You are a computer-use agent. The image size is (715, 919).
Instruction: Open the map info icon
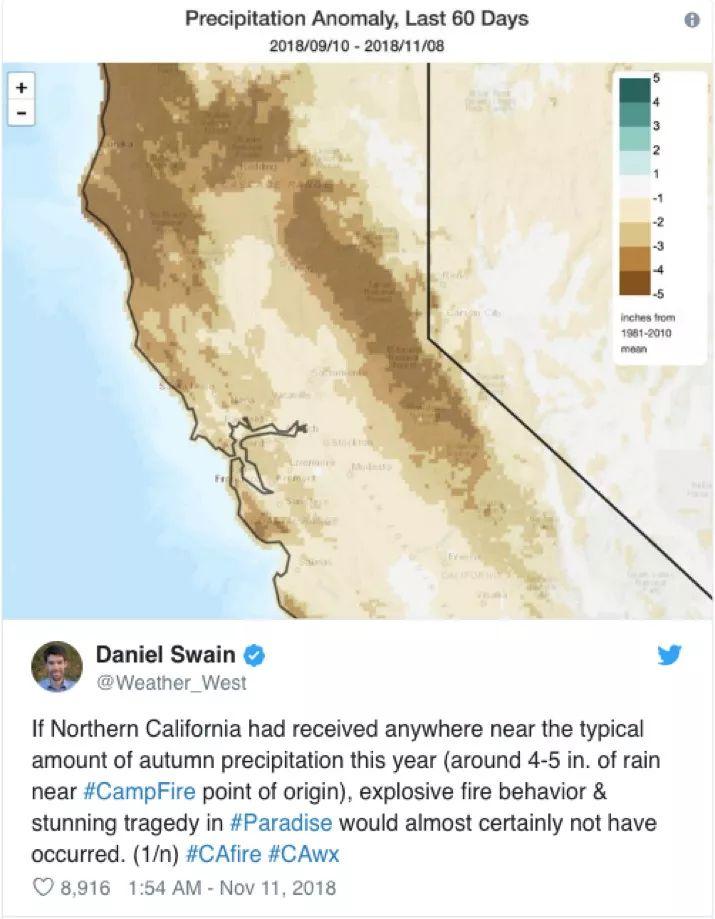click(x=691, y=21)
